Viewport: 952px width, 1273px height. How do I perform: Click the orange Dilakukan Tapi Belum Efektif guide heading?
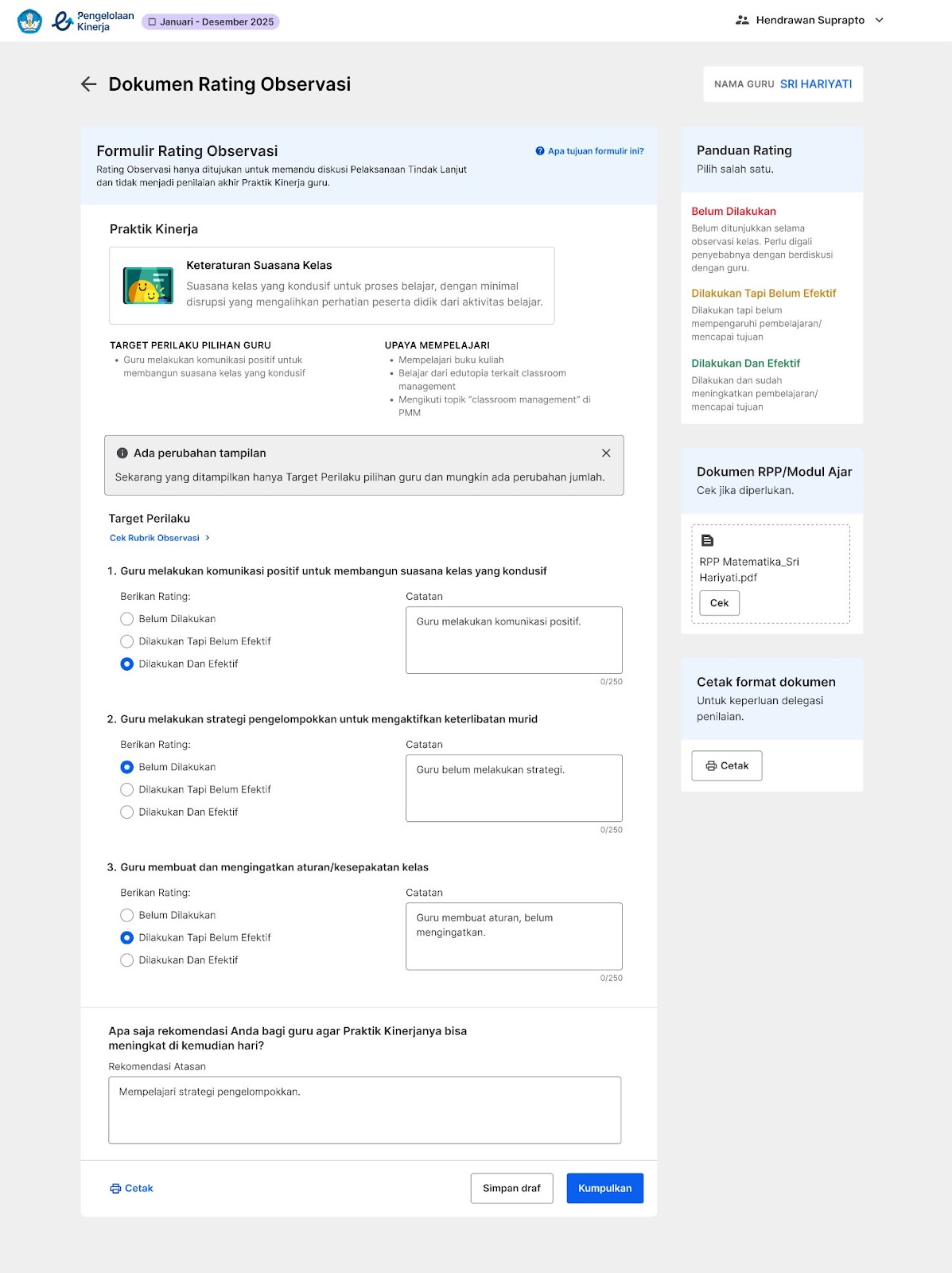coord(764,294)
